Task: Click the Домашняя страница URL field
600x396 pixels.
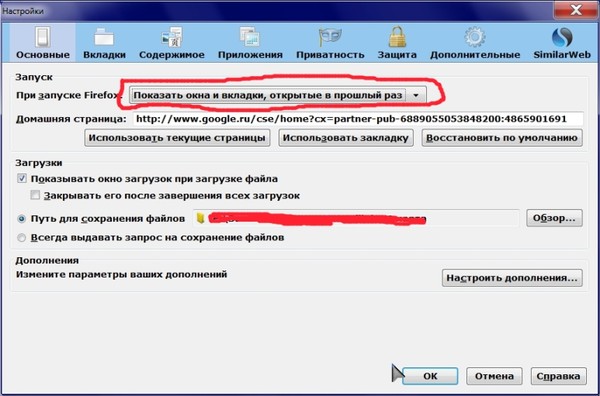Action: (x=358, y=119)
